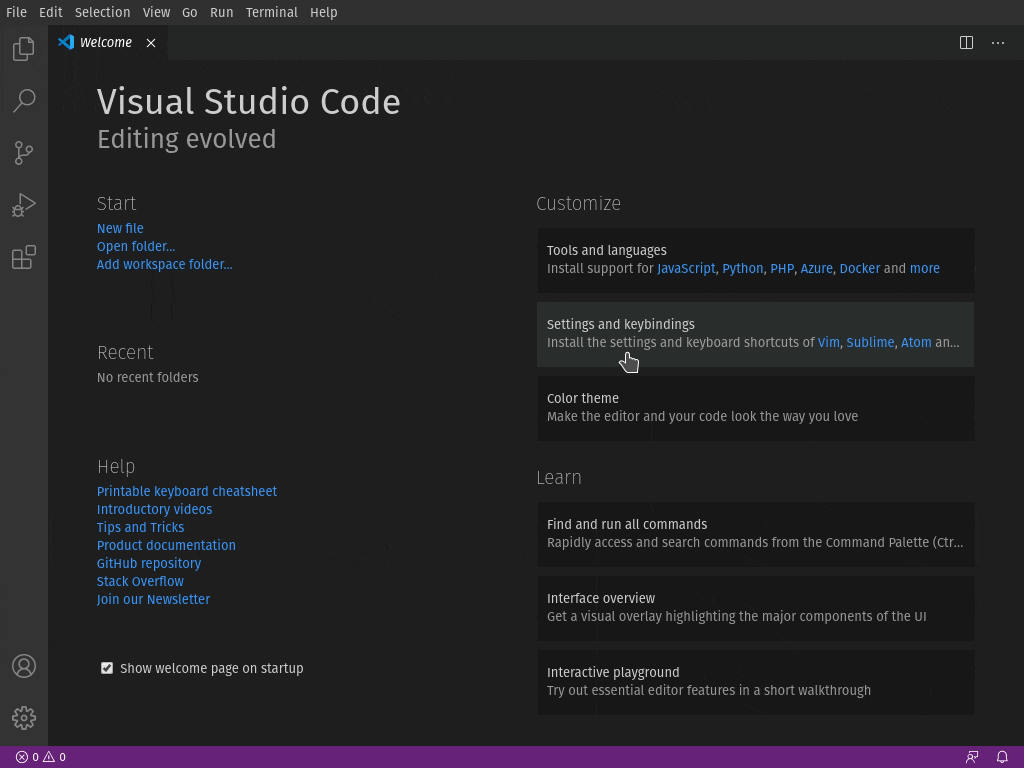Click the Join our Newsletter link
The height and width of the screenshot is (768, 1024).
pyautogui.click(x=153, y=600)
